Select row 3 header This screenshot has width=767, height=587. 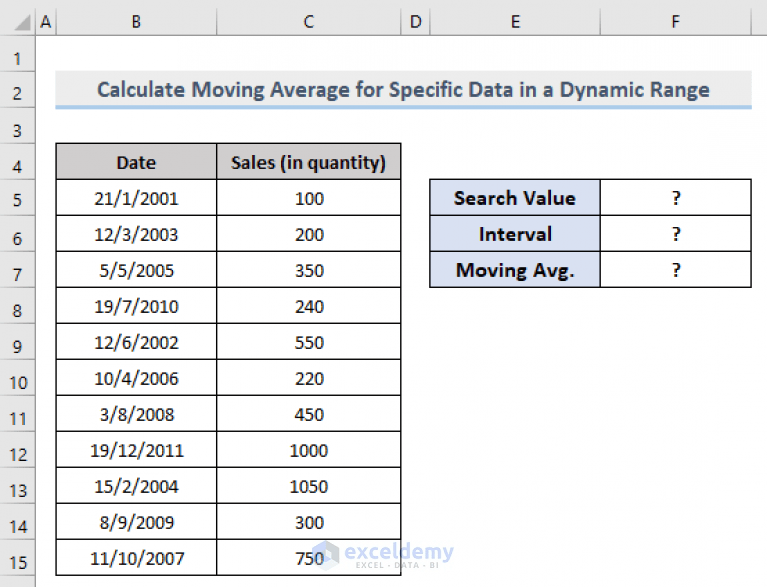point(18,126)
